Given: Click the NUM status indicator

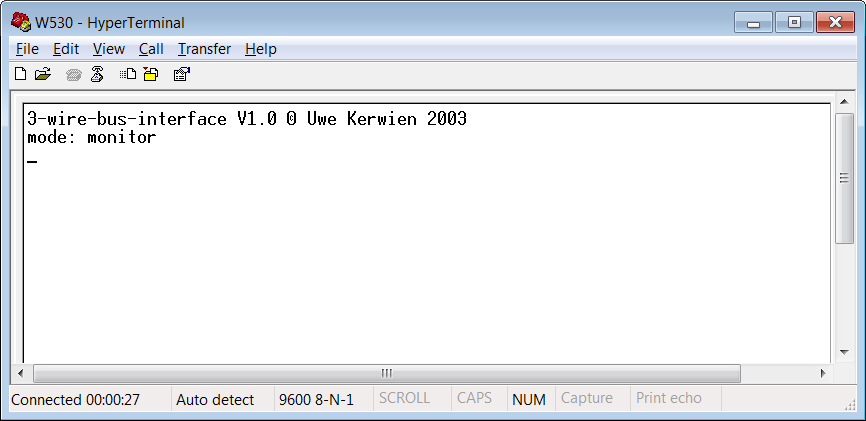Looking at the screenshot, I should 529,399.
